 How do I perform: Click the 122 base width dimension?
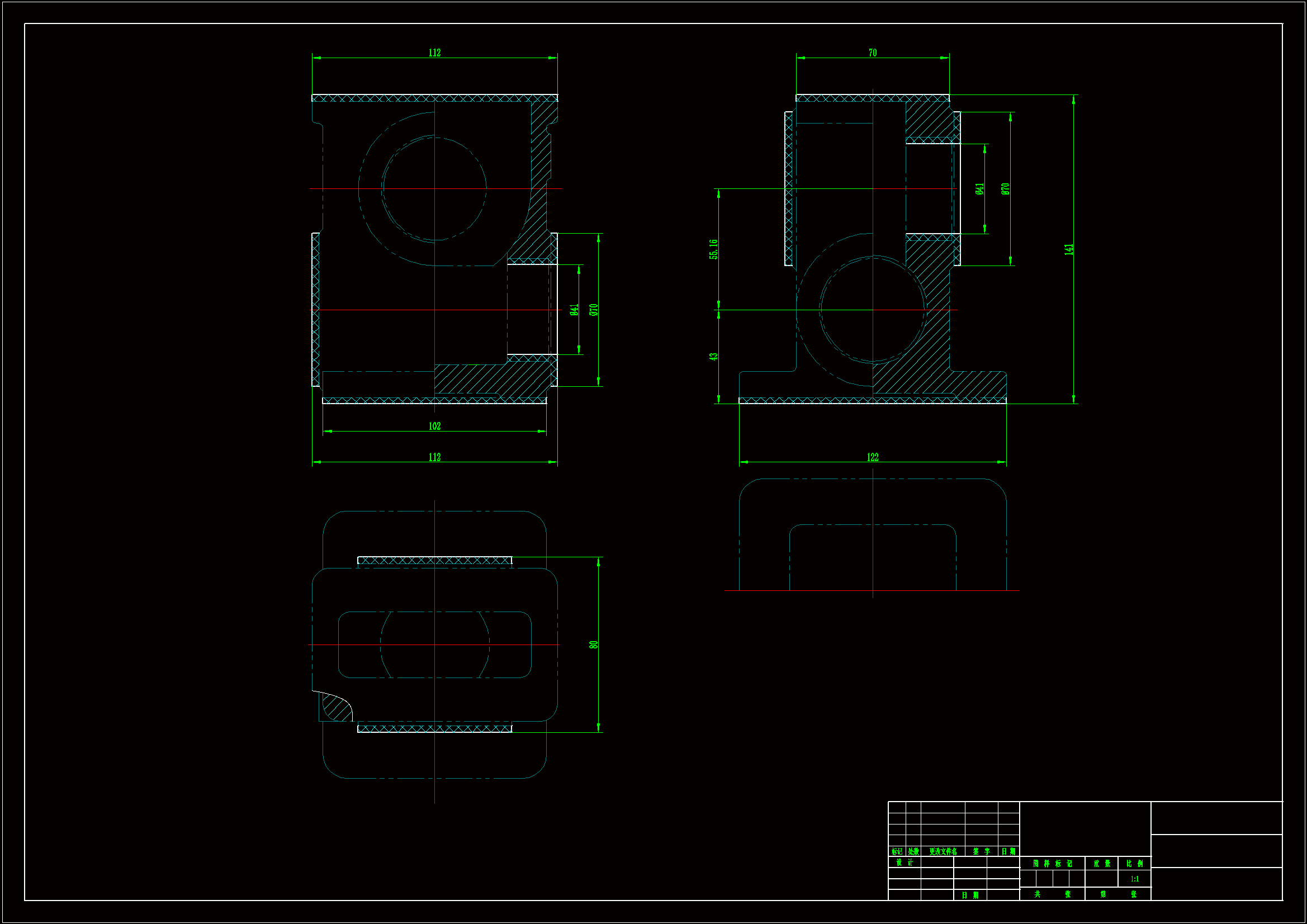tap(872, 457)
